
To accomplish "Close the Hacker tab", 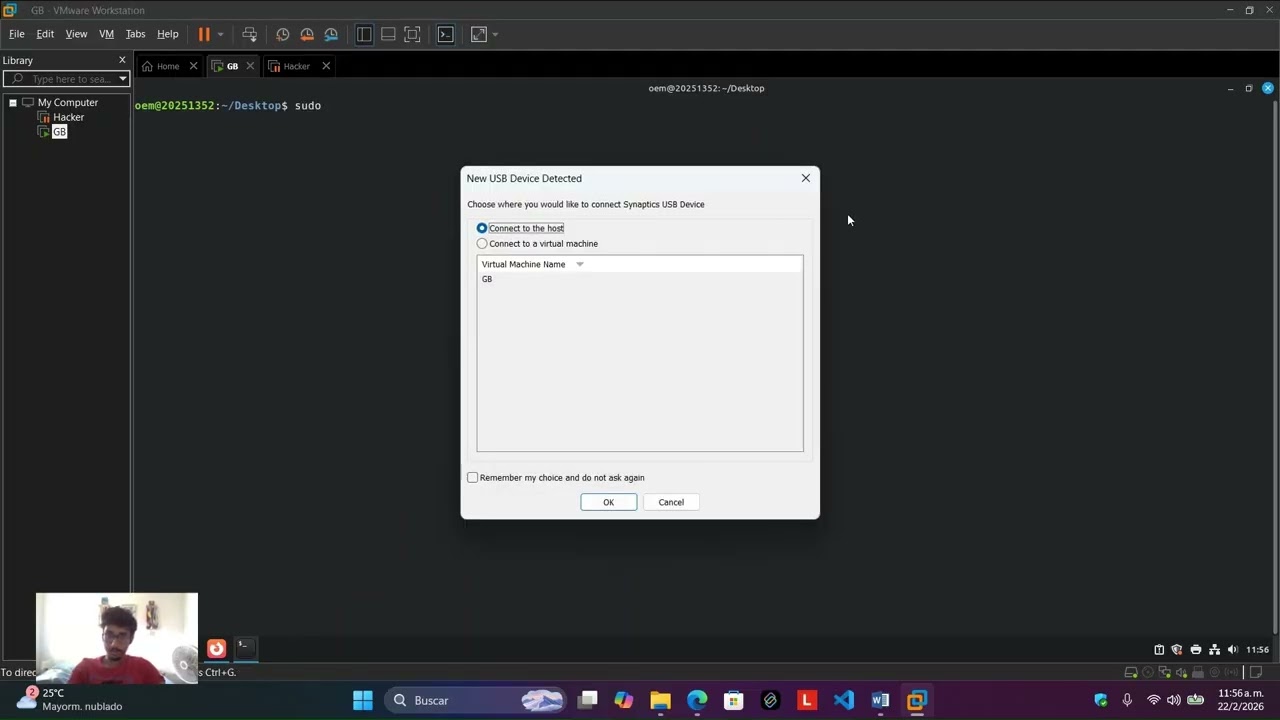I will (326, 66).
